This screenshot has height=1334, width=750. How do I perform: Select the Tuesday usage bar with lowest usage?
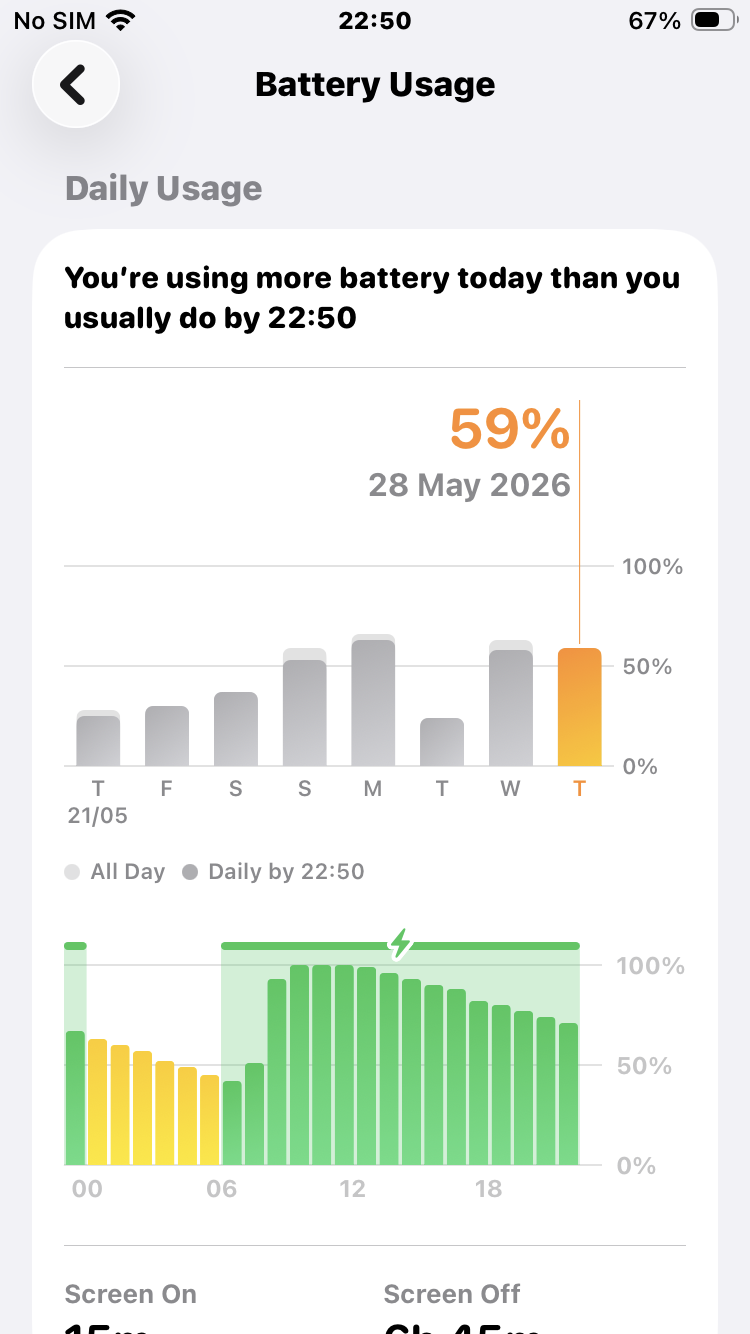click(x=442, y=742)
